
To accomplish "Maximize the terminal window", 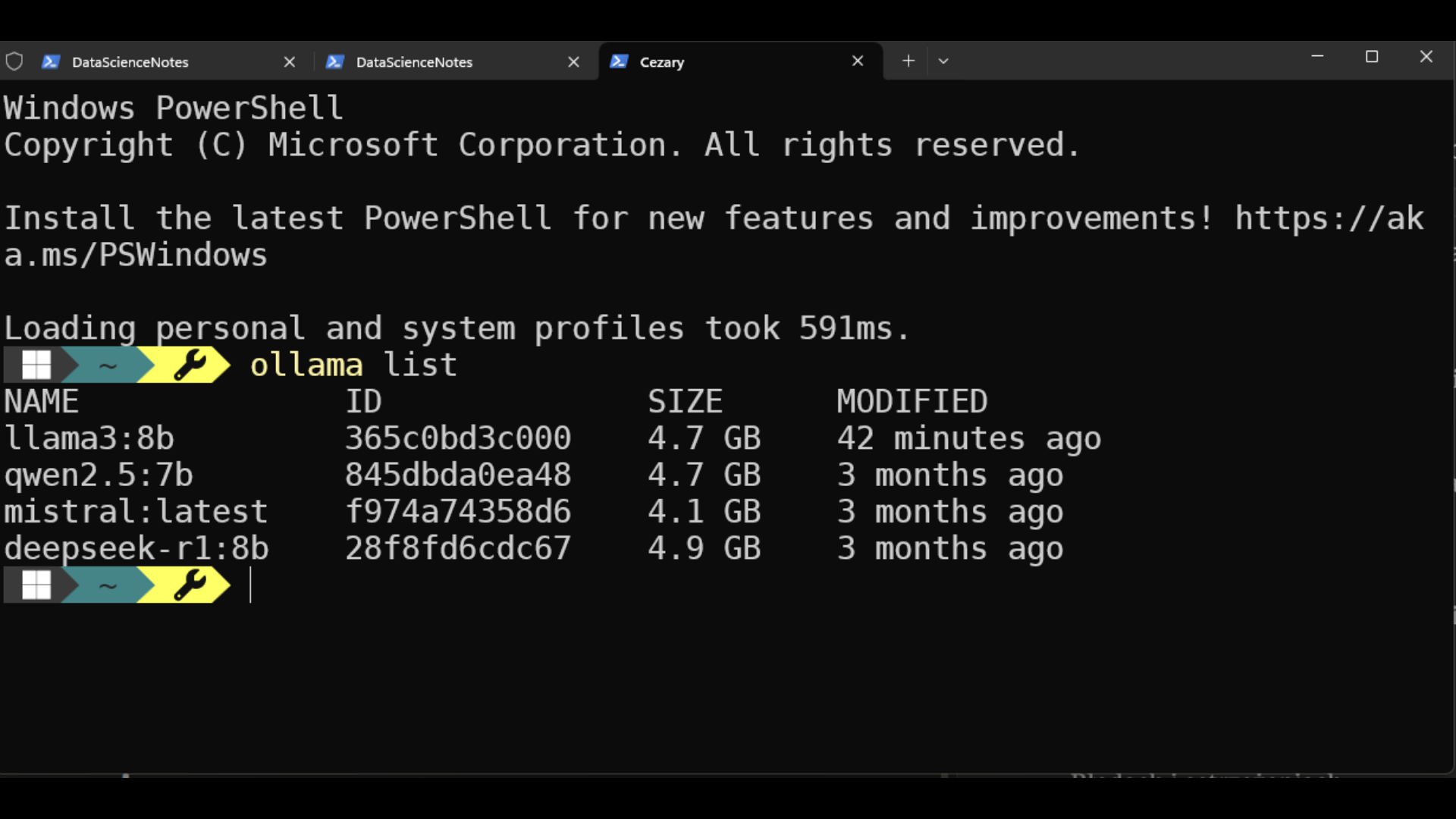I will click(1372, 57).
